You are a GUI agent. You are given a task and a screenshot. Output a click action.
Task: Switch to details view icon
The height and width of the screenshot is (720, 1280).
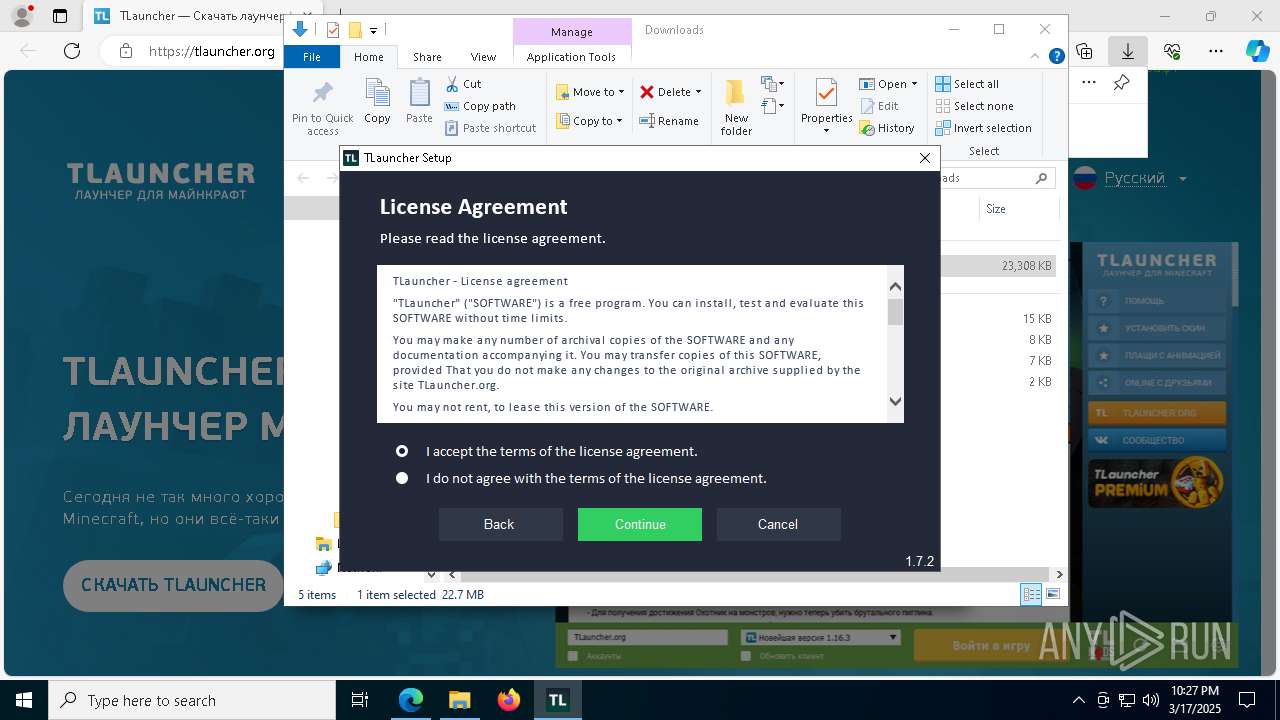pyautogui.click(x=1031, y=595)
